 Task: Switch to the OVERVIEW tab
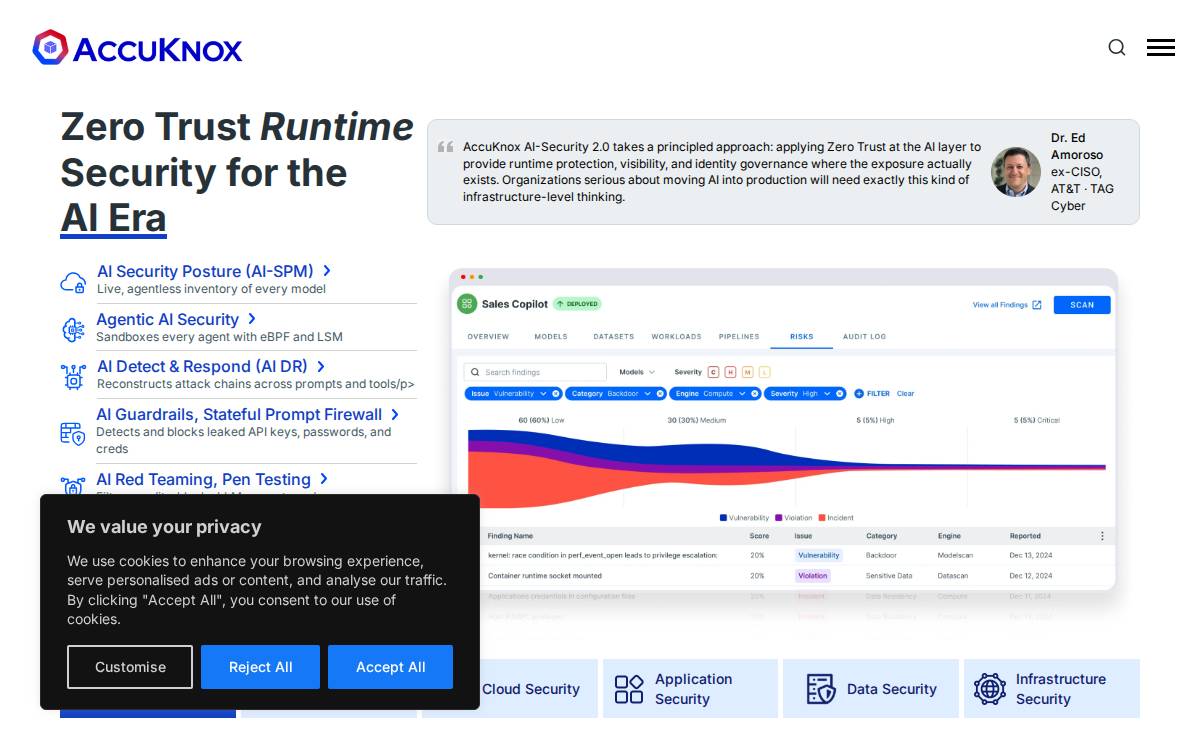coord(488,337)
